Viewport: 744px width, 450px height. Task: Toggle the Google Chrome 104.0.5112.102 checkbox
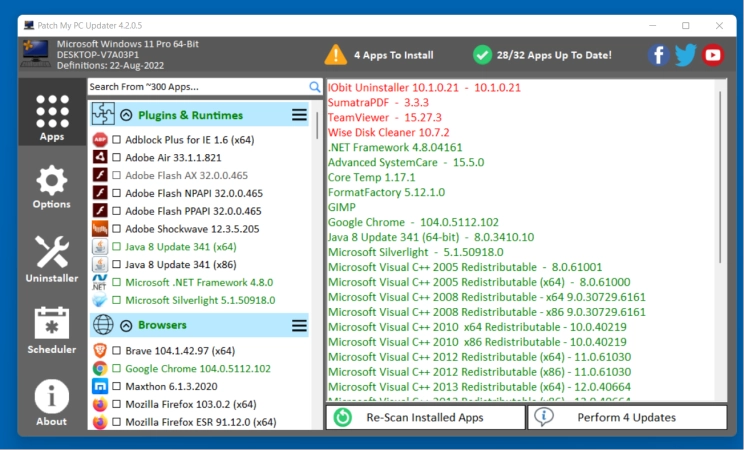(116, 368)
